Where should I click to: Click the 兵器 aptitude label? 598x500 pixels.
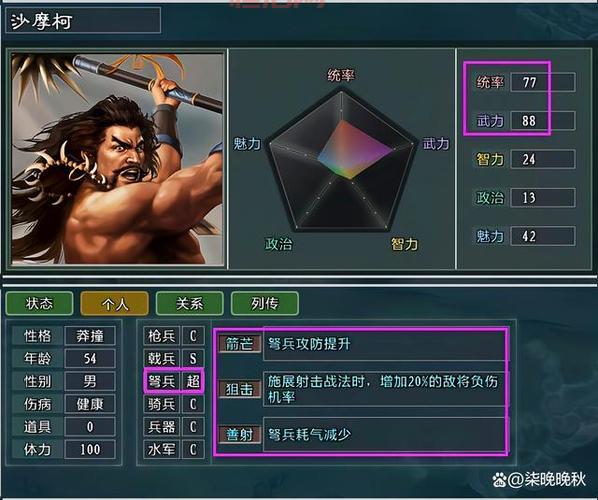(x=161, y=427)
